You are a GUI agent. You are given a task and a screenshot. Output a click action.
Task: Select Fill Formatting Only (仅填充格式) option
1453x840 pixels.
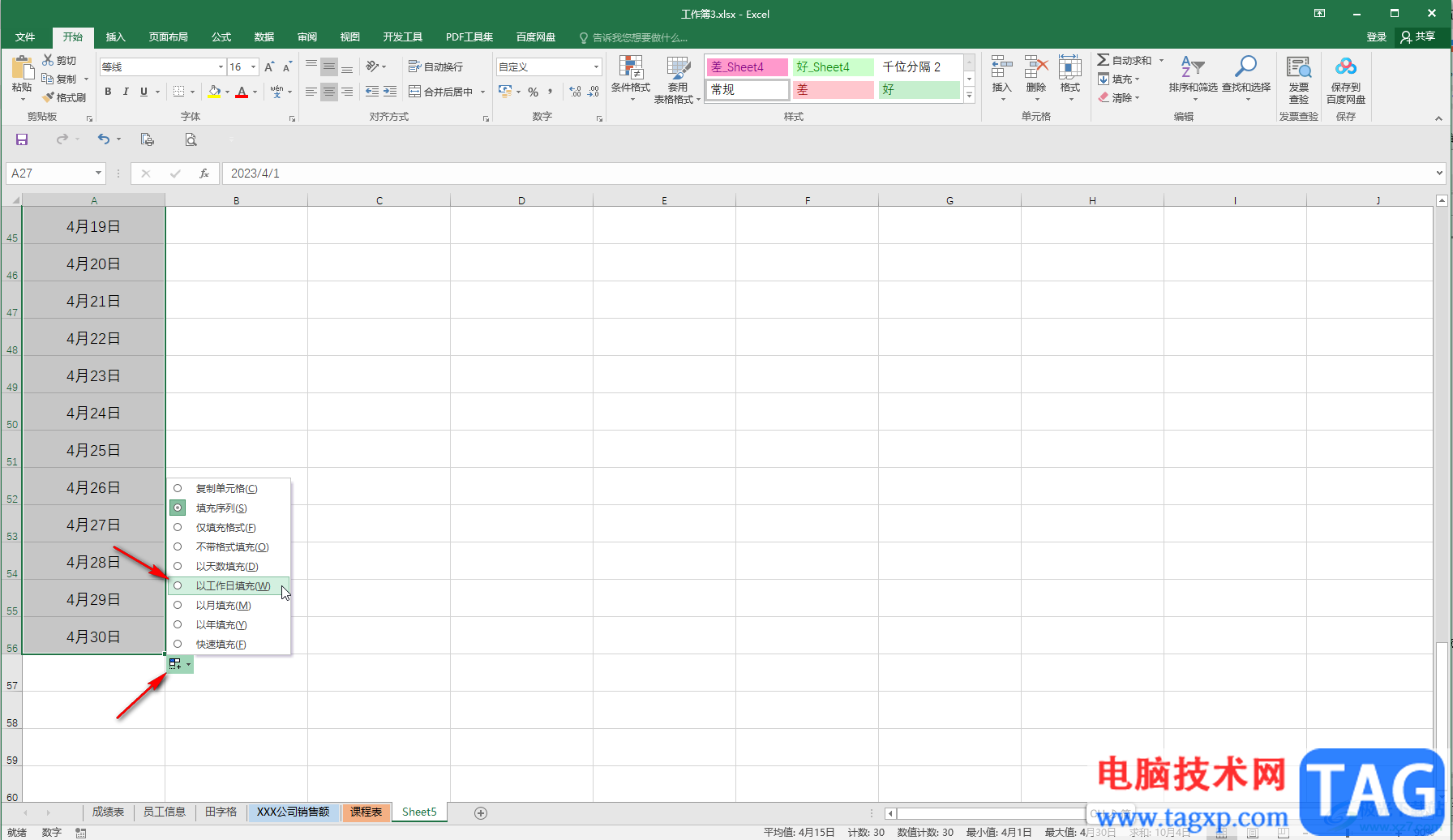click(228, 527)
